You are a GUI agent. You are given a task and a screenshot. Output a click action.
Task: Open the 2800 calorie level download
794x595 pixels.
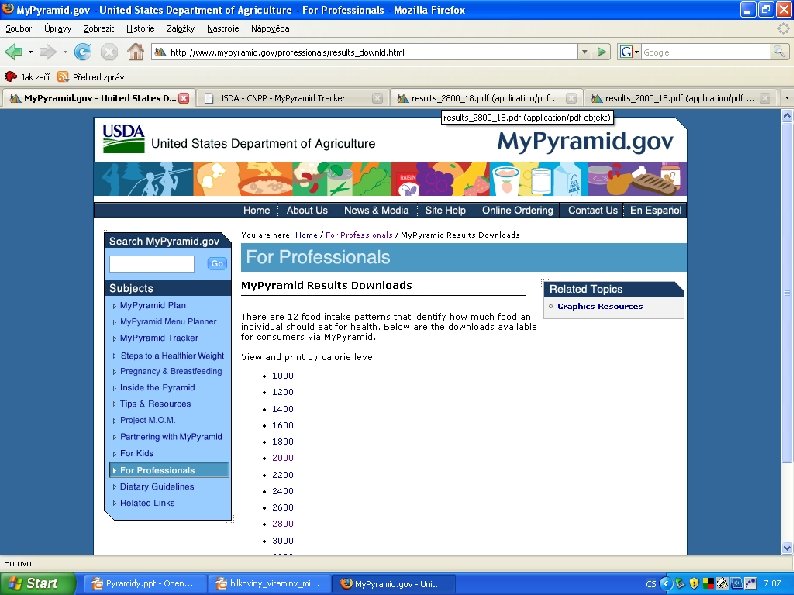[x=283, y=524]
